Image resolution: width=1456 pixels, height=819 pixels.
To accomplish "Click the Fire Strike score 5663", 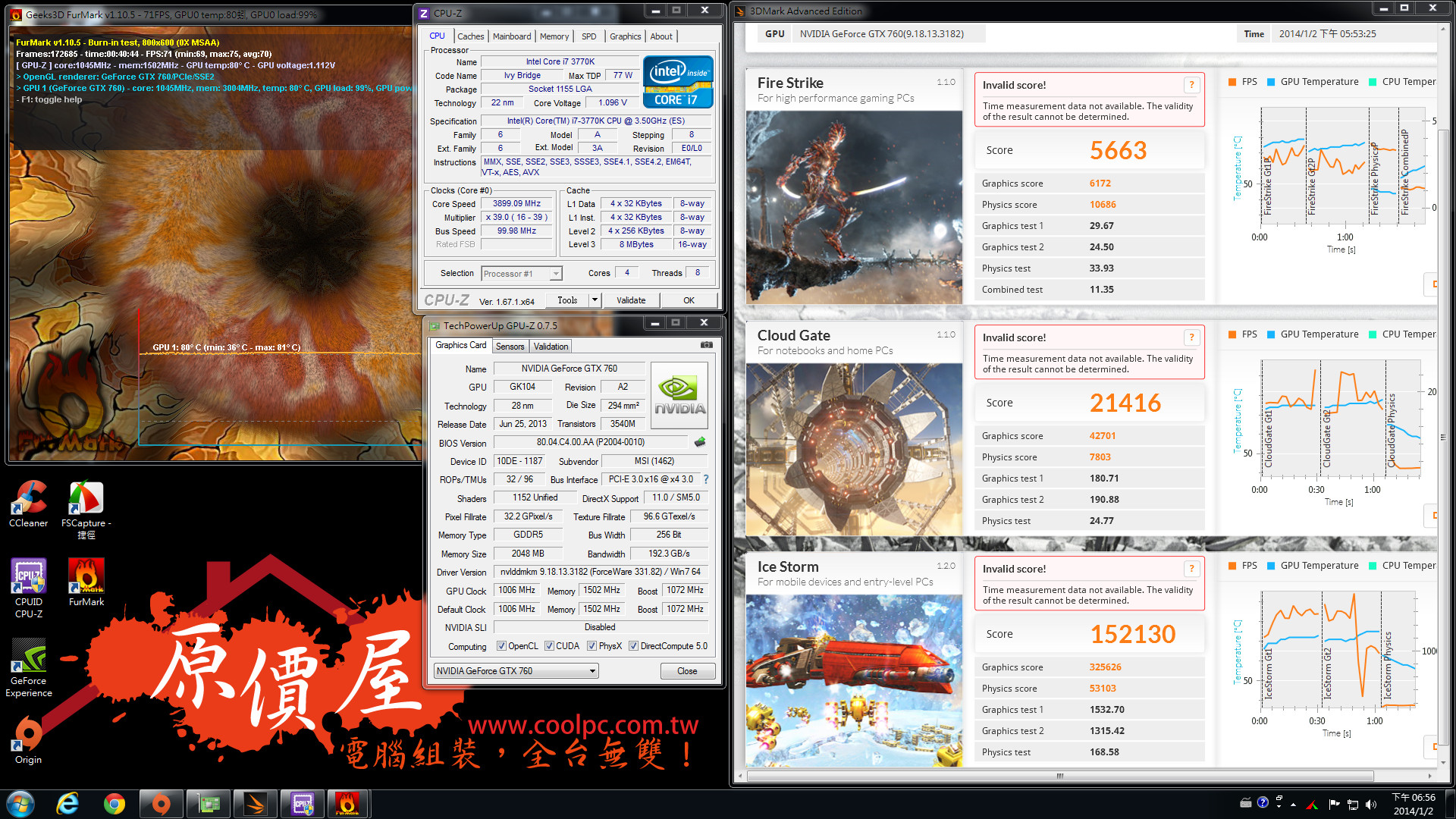I will pyautogui.click(x=1119, y=150).
